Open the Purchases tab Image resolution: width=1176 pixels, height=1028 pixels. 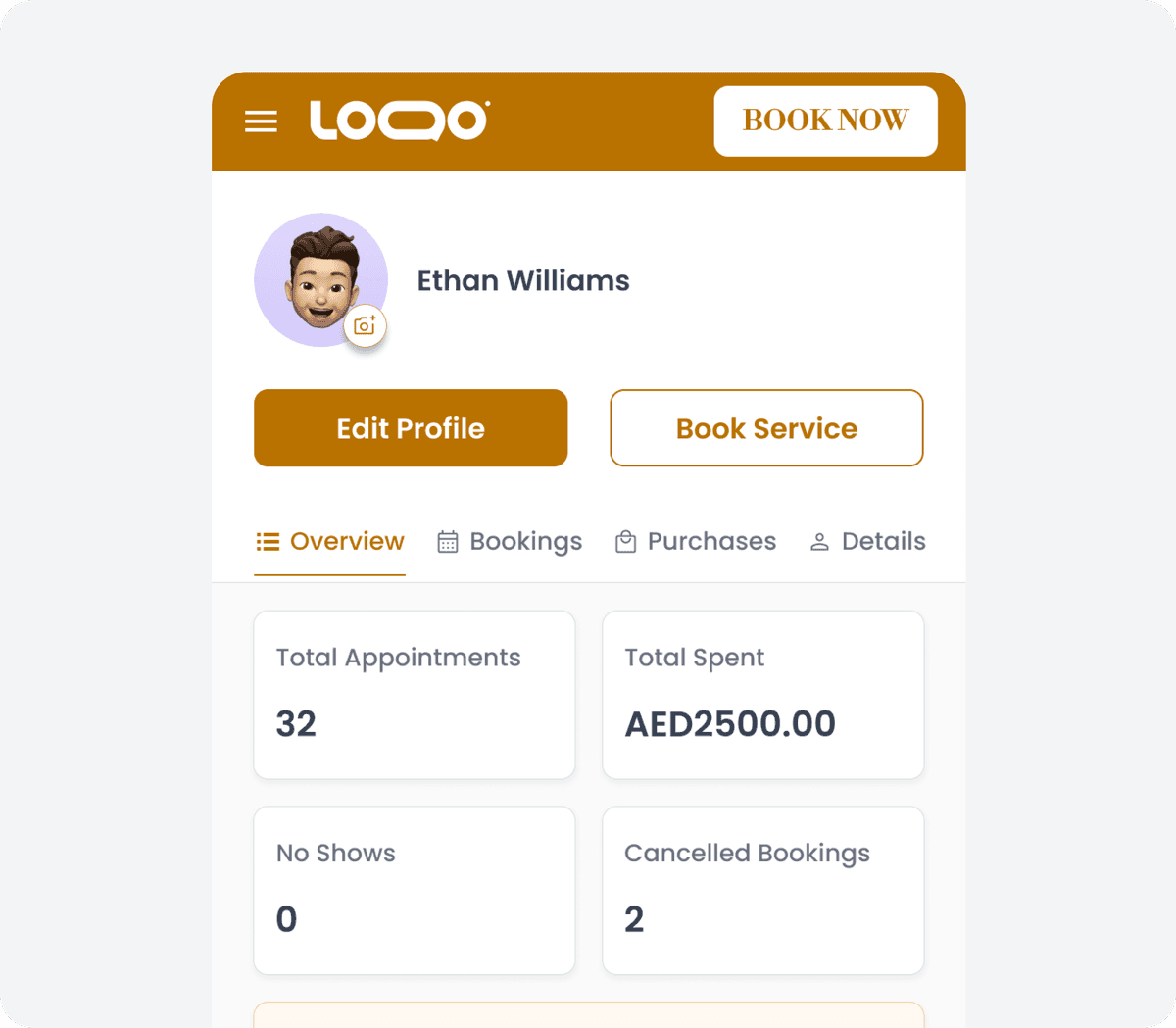[711, 541]
